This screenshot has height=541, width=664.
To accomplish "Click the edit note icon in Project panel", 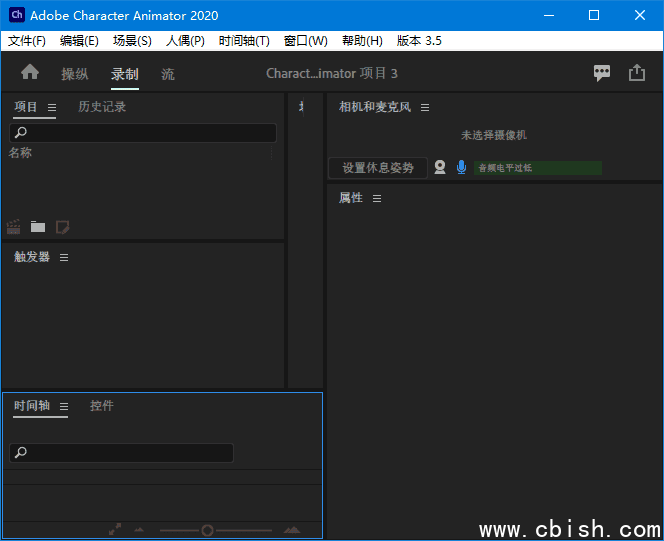I will click(62, 227).
